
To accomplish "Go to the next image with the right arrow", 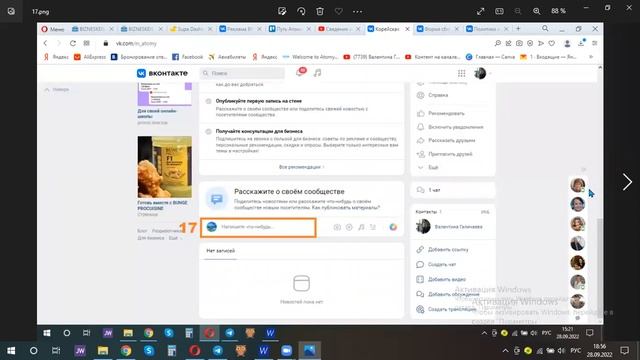I will [x=627, y=182].
